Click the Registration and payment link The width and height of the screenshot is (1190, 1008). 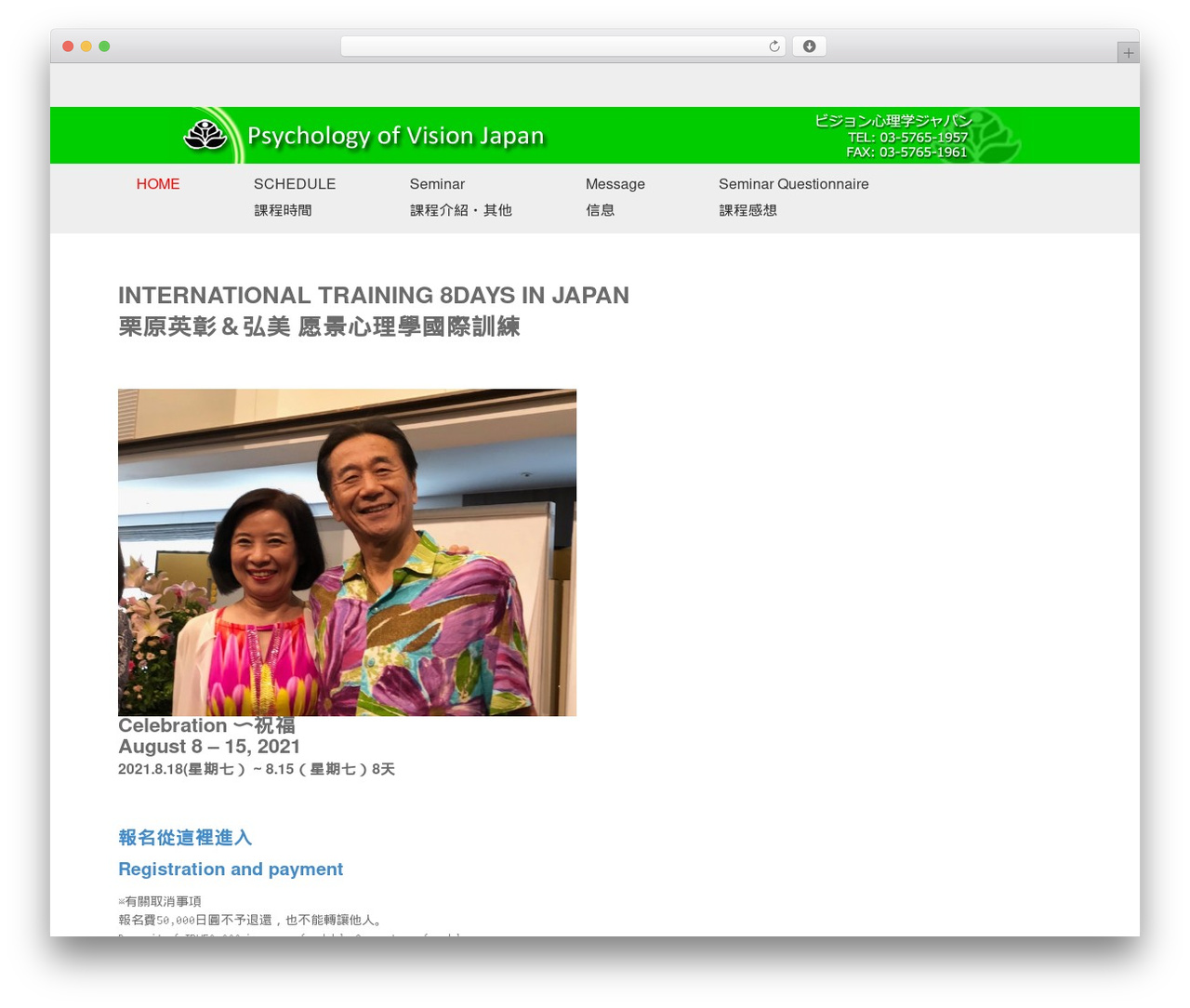231,869
